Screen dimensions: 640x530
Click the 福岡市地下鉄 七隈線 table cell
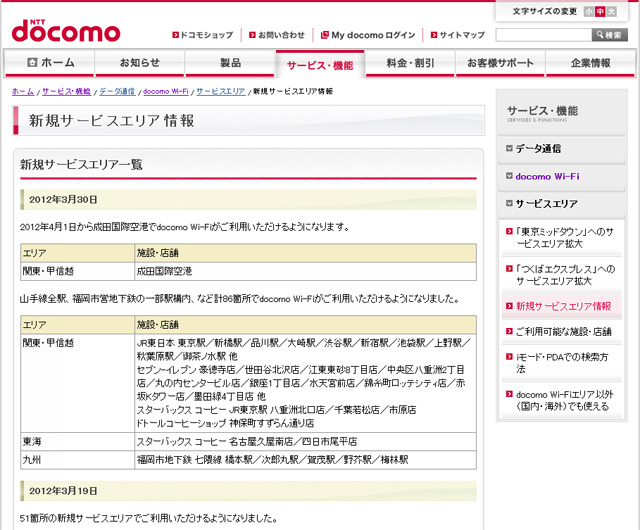click(x=305, y=460)
